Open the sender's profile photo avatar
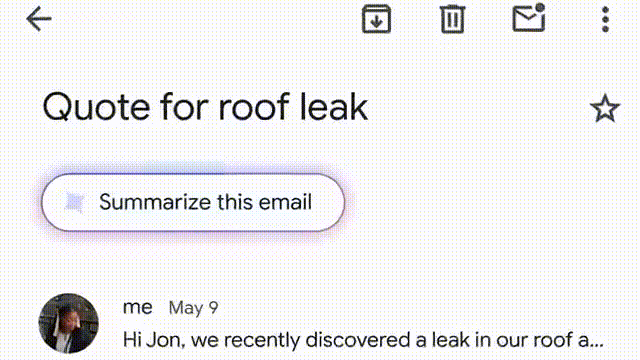640x360 pixels. coord(69,323)
